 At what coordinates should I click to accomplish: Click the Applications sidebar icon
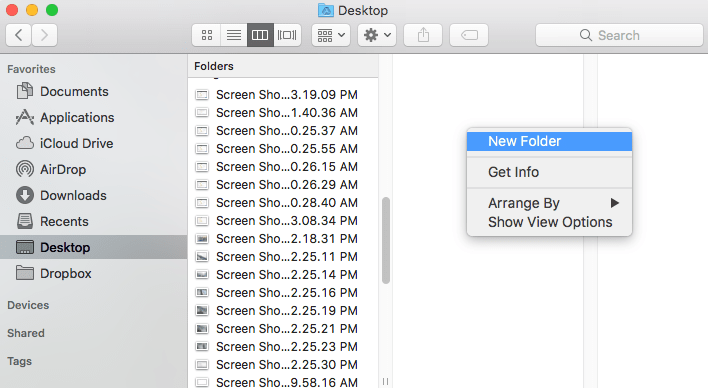tap(25, 117)
